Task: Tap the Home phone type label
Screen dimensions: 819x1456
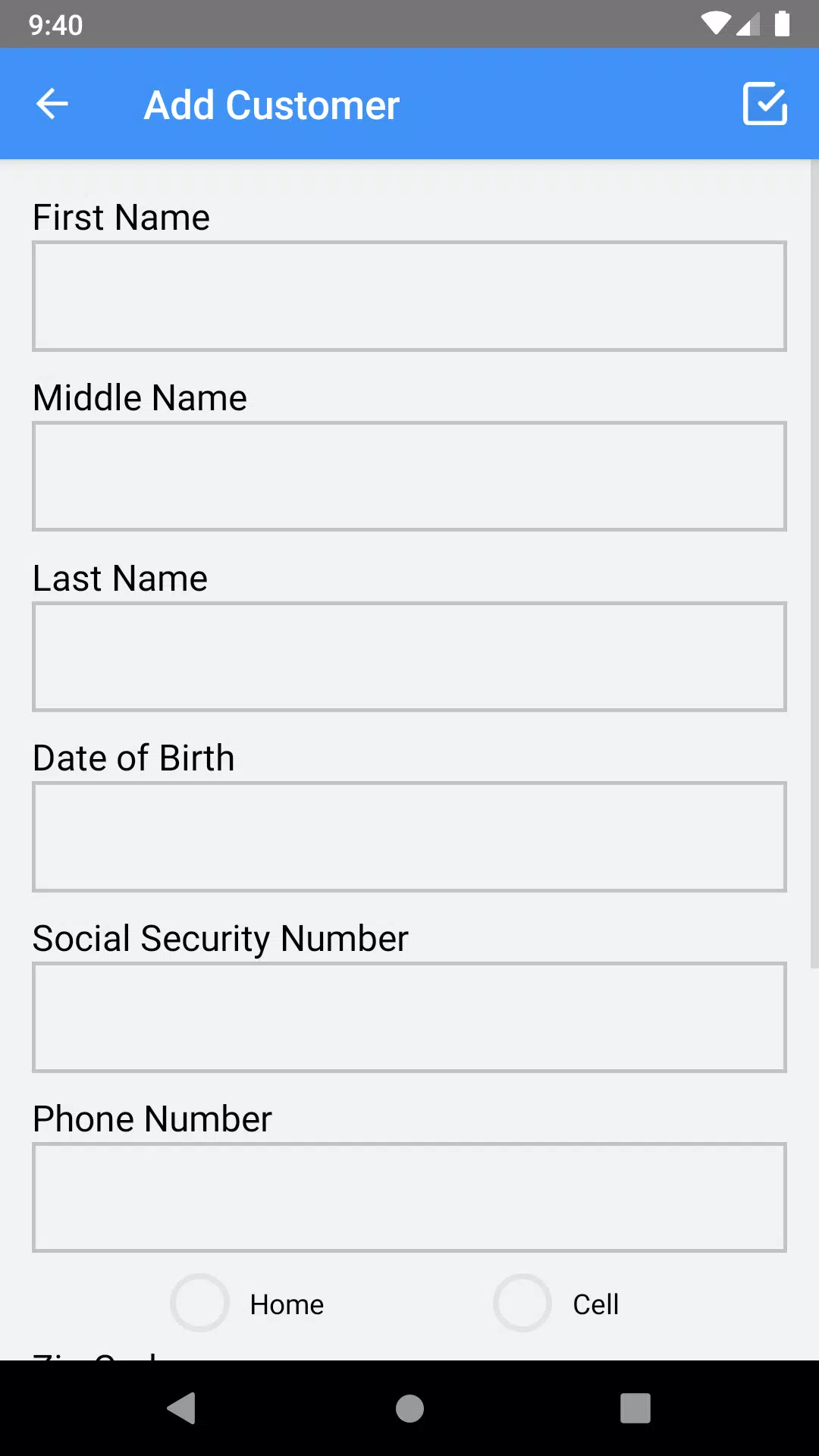Action: click(x=287, y=1304)
